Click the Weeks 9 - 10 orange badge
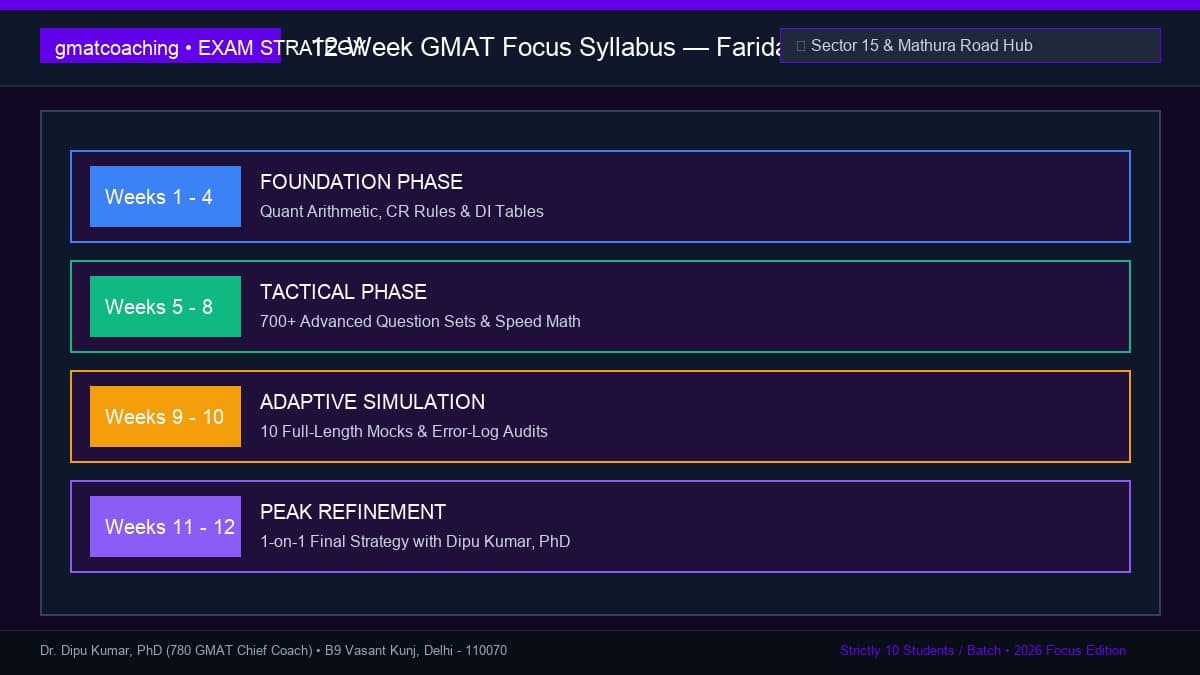The image size is (1200, 675). (165, 417)
